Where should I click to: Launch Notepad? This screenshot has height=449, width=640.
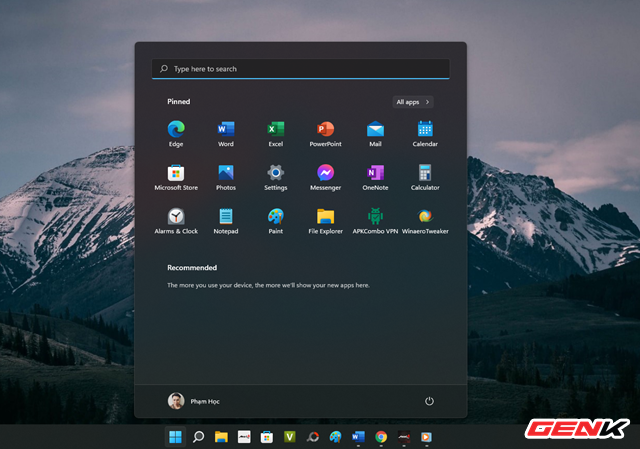[x=226, y=221]
